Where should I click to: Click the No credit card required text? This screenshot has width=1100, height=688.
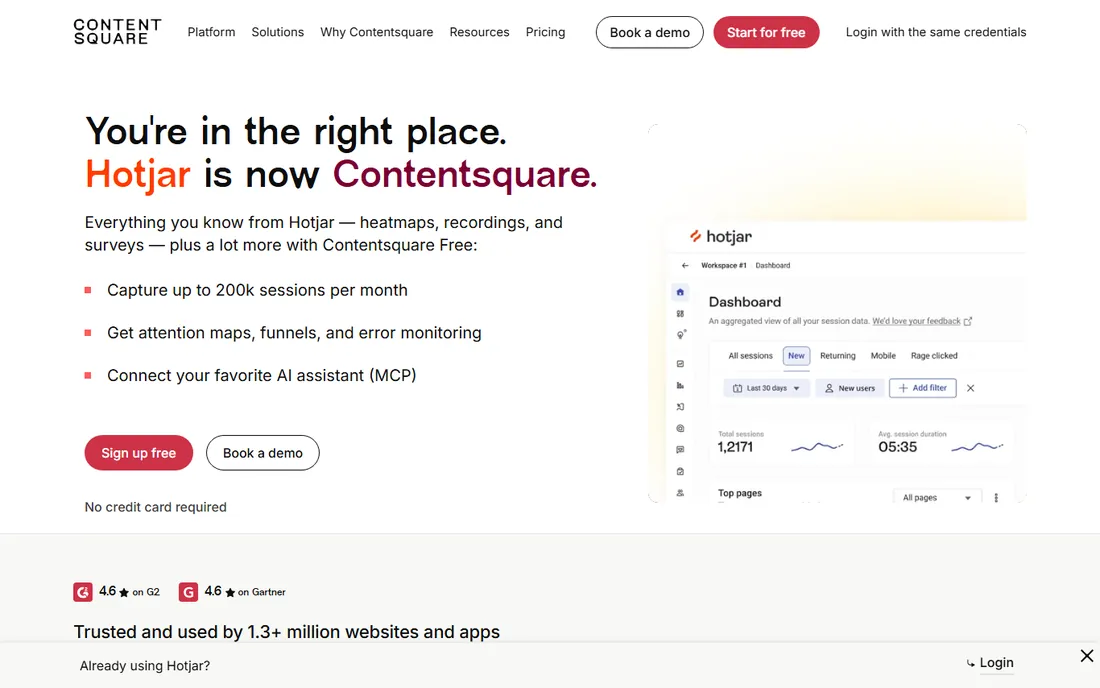pos(156,507)
